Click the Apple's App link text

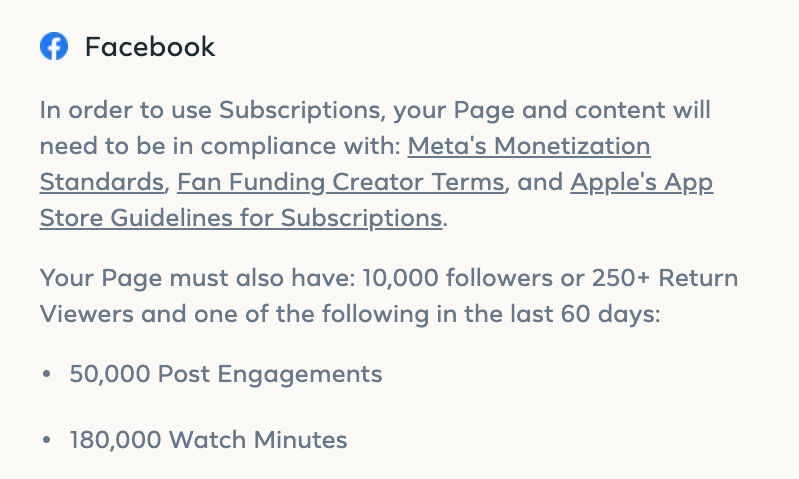(642, 182)
